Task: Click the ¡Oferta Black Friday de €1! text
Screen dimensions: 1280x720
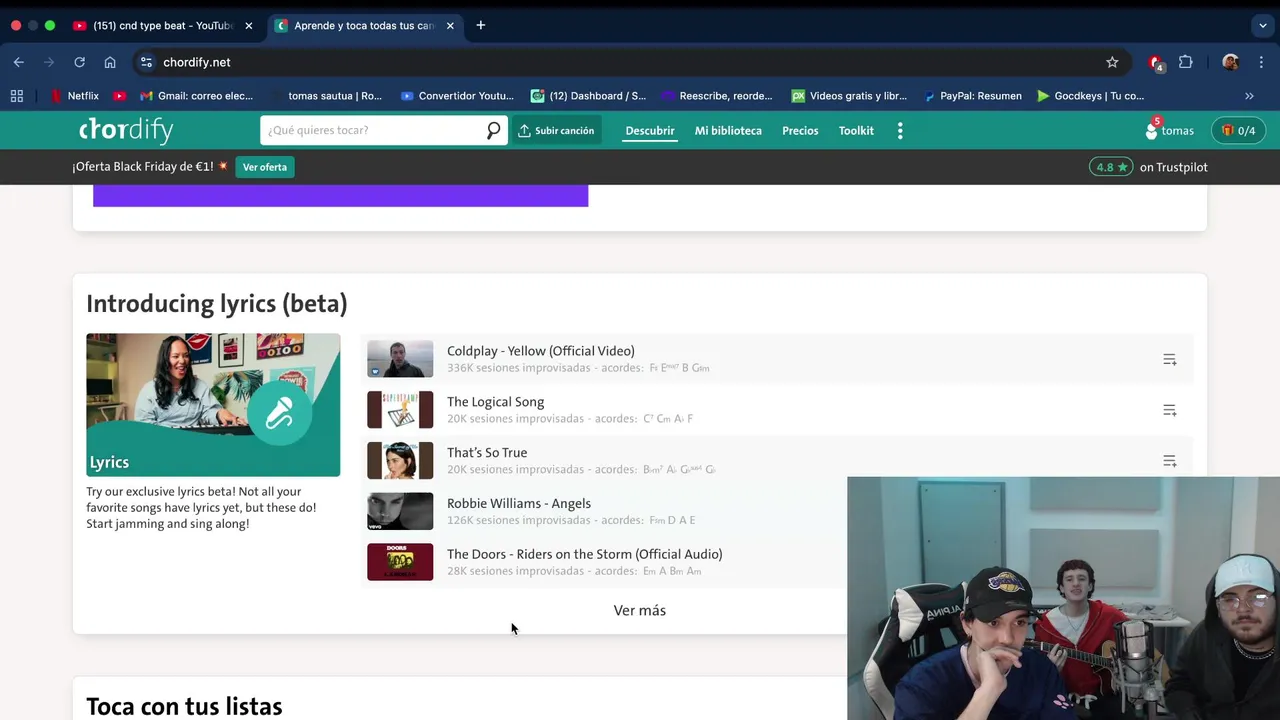Action: (143, 167)
